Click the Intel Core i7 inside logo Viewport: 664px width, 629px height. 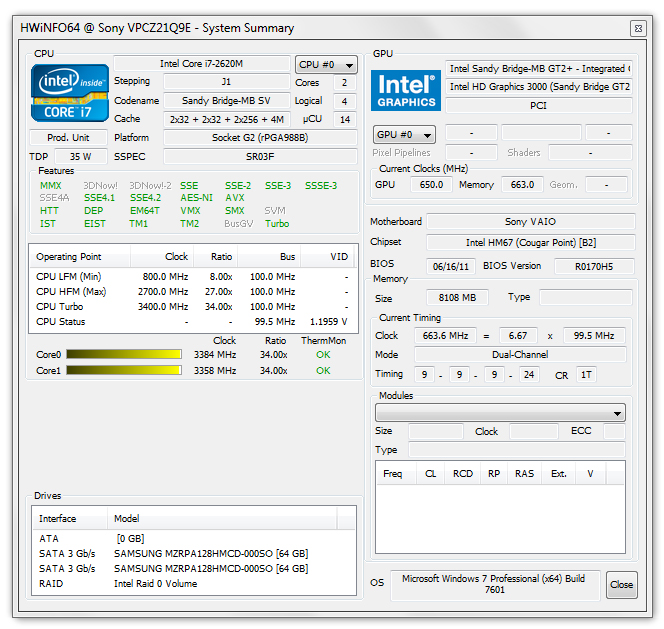70,93
